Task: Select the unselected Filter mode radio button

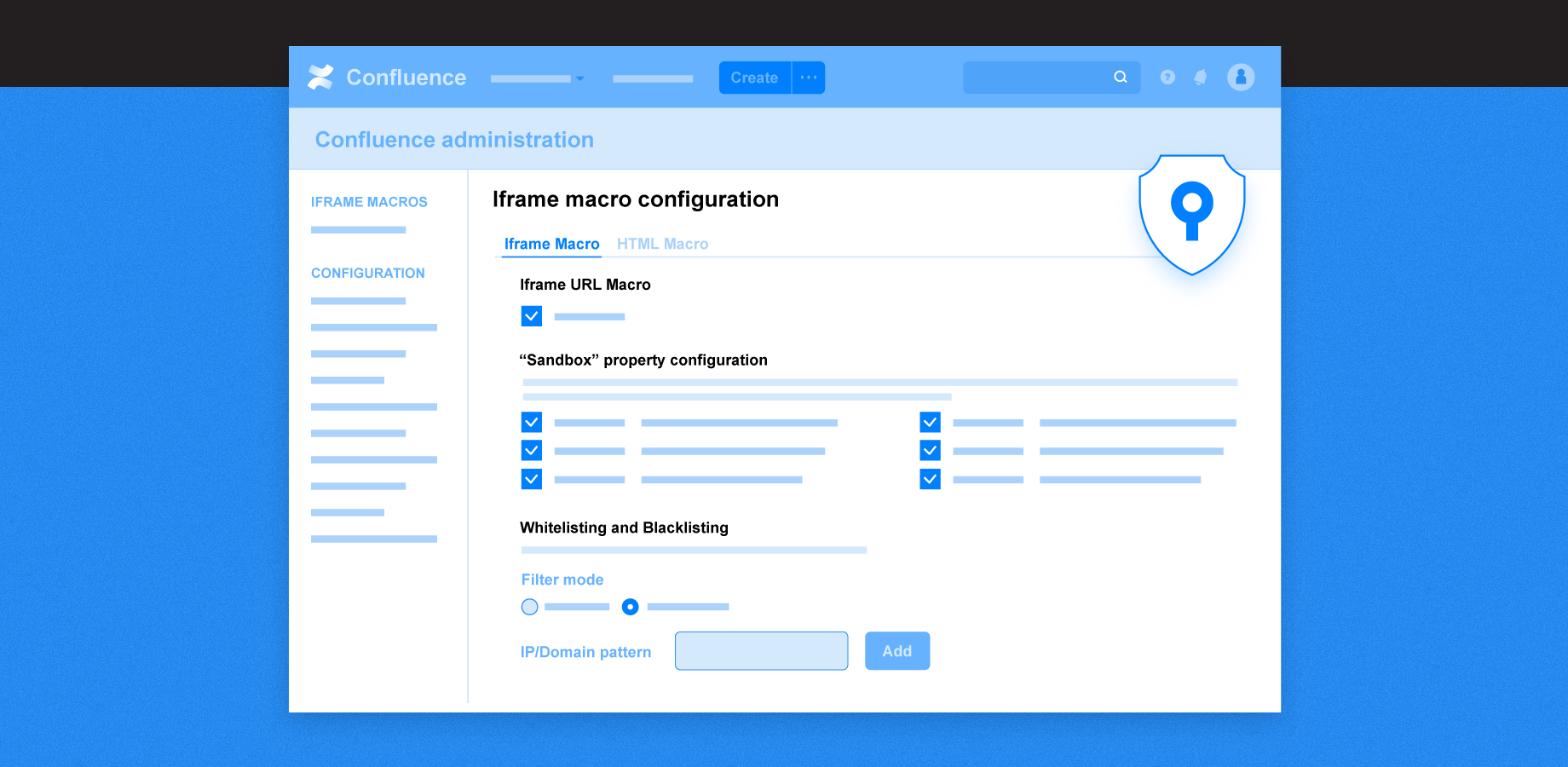Action: coord(530,607)
